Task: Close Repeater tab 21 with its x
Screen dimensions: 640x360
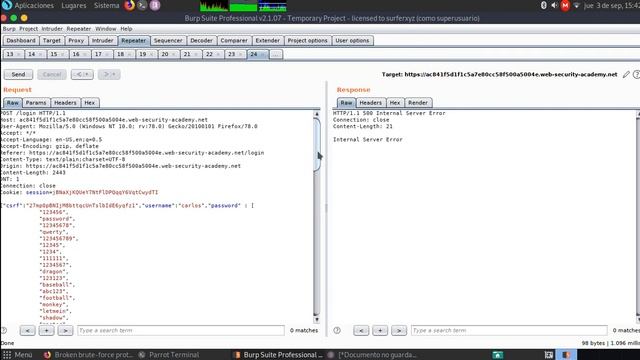Action: tap(196, 54)
